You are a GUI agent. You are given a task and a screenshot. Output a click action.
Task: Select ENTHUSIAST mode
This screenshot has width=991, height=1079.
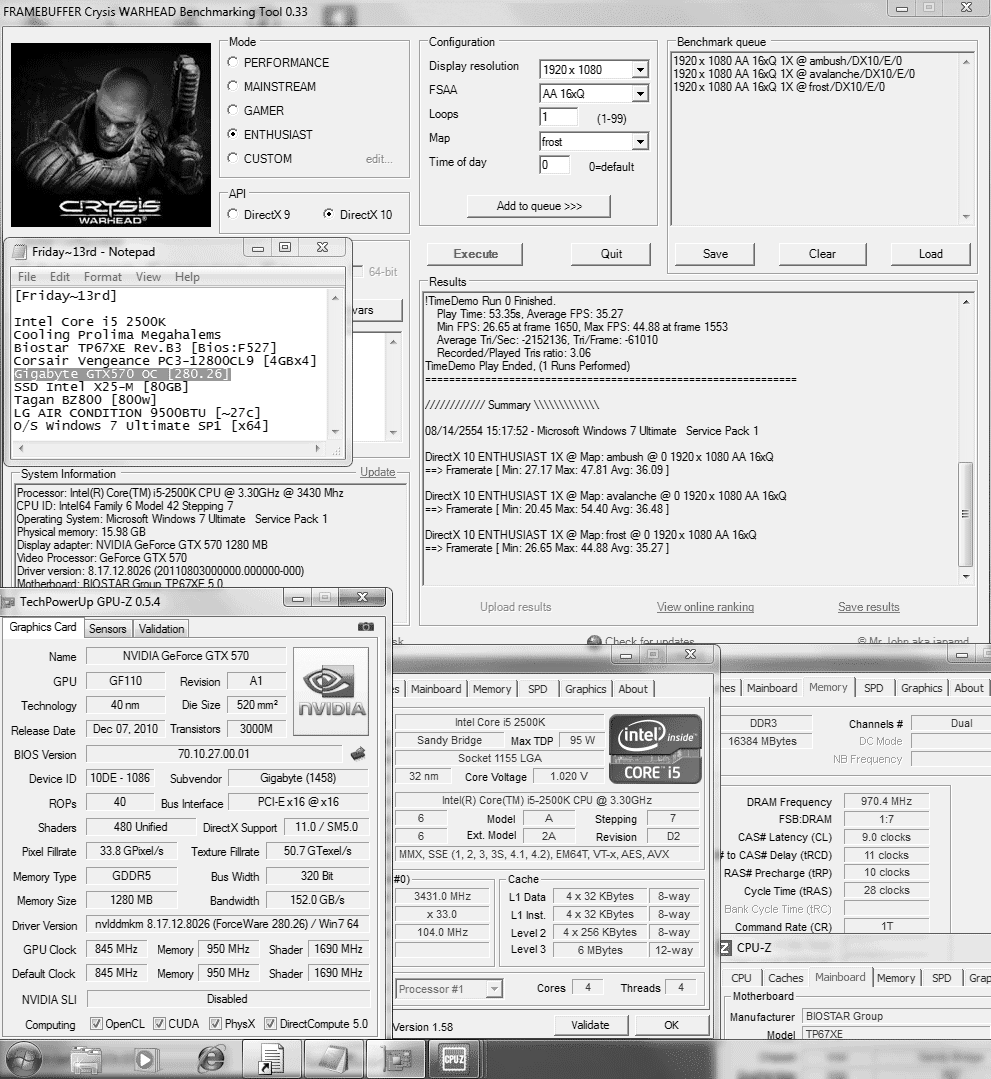tap(233, 134)
